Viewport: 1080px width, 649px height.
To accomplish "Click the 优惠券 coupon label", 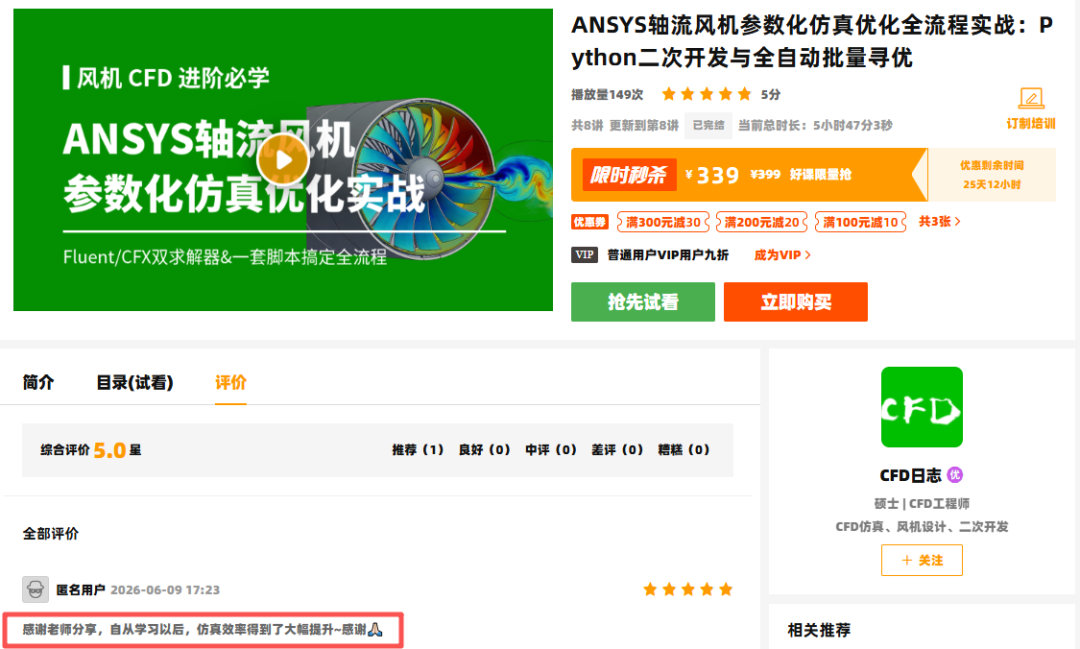I will (x=590, y=222).
